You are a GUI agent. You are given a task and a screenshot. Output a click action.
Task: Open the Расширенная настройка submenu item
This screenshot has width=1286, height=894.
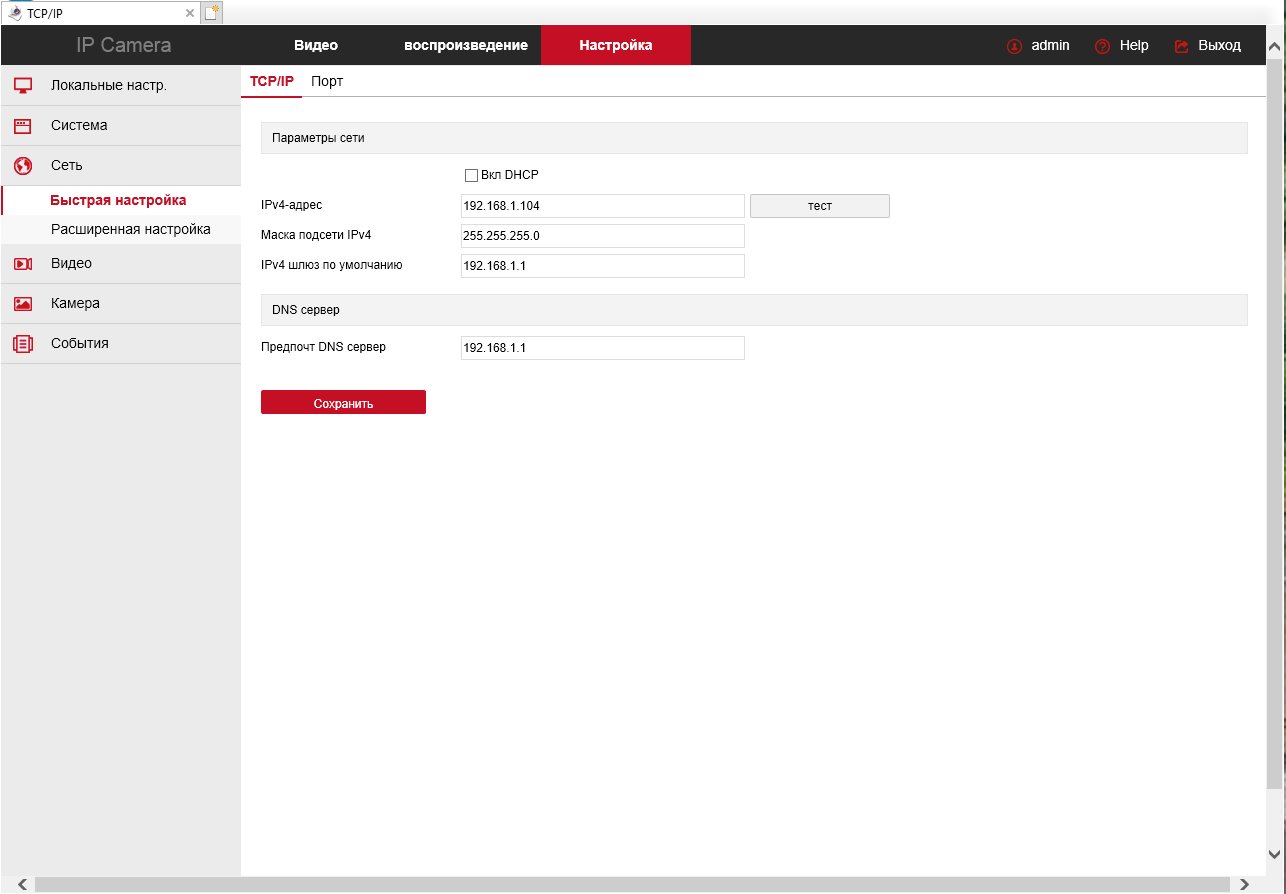coord(130,230)
